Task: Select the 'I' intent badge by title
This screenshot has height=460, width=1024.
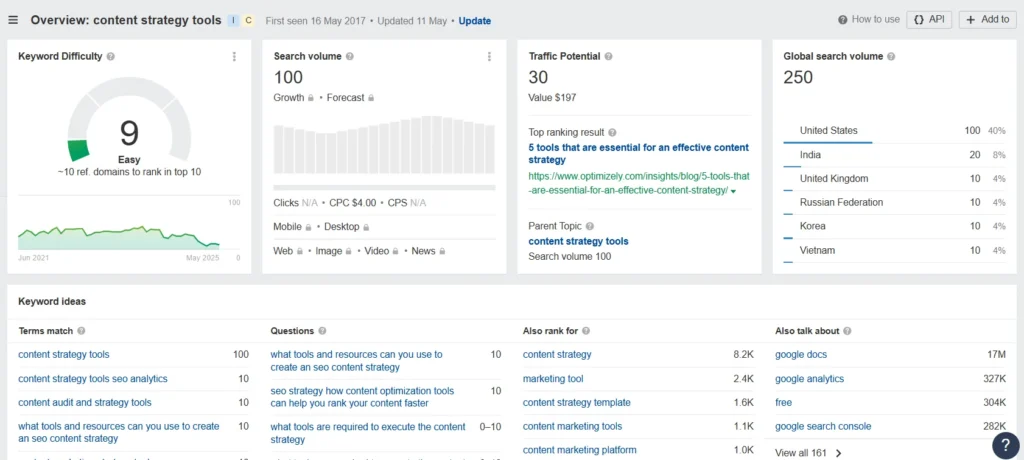Action: [232, 20]
